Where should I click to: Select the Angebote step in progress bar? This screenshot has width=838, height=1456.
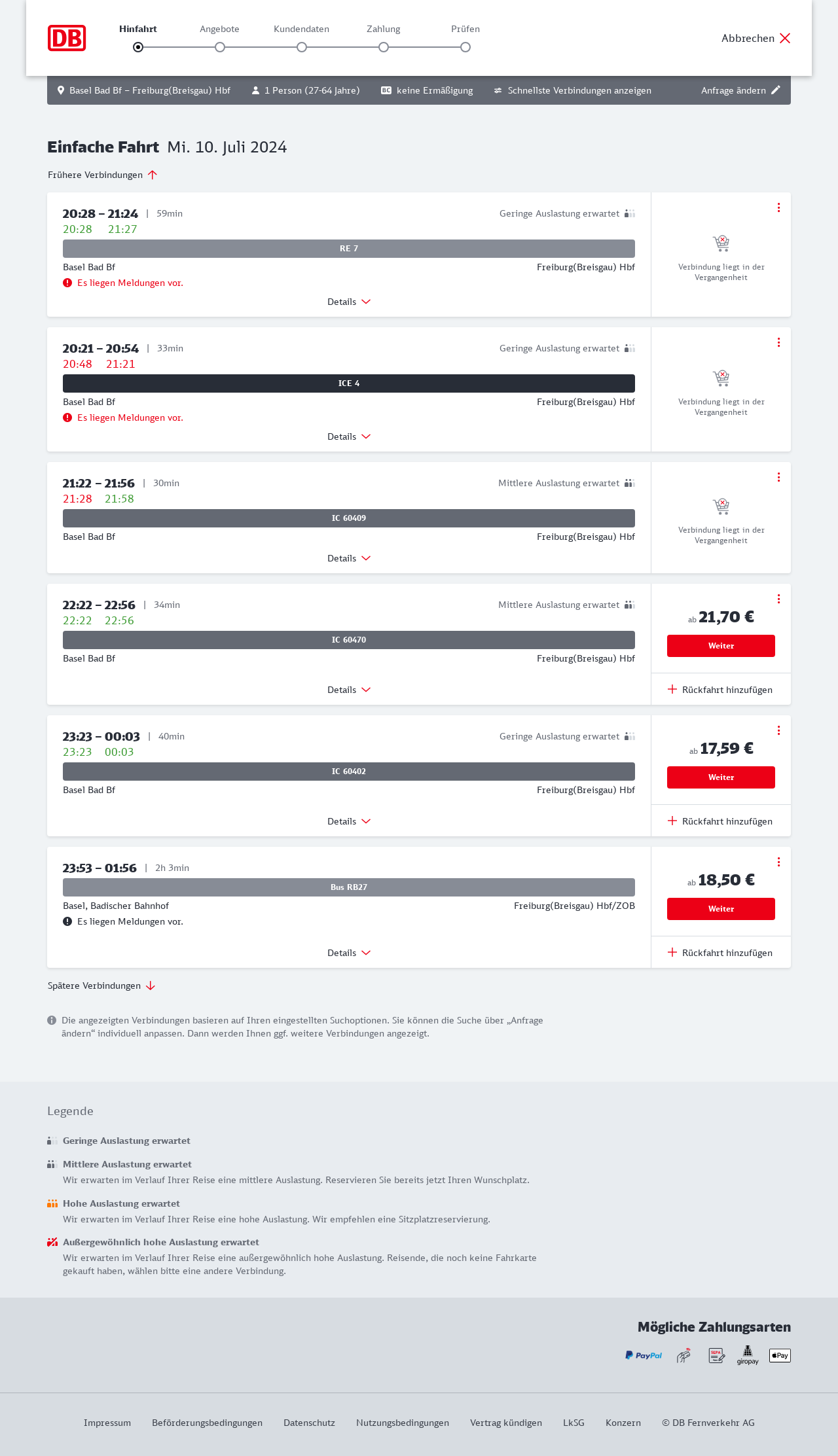[220, 46]
